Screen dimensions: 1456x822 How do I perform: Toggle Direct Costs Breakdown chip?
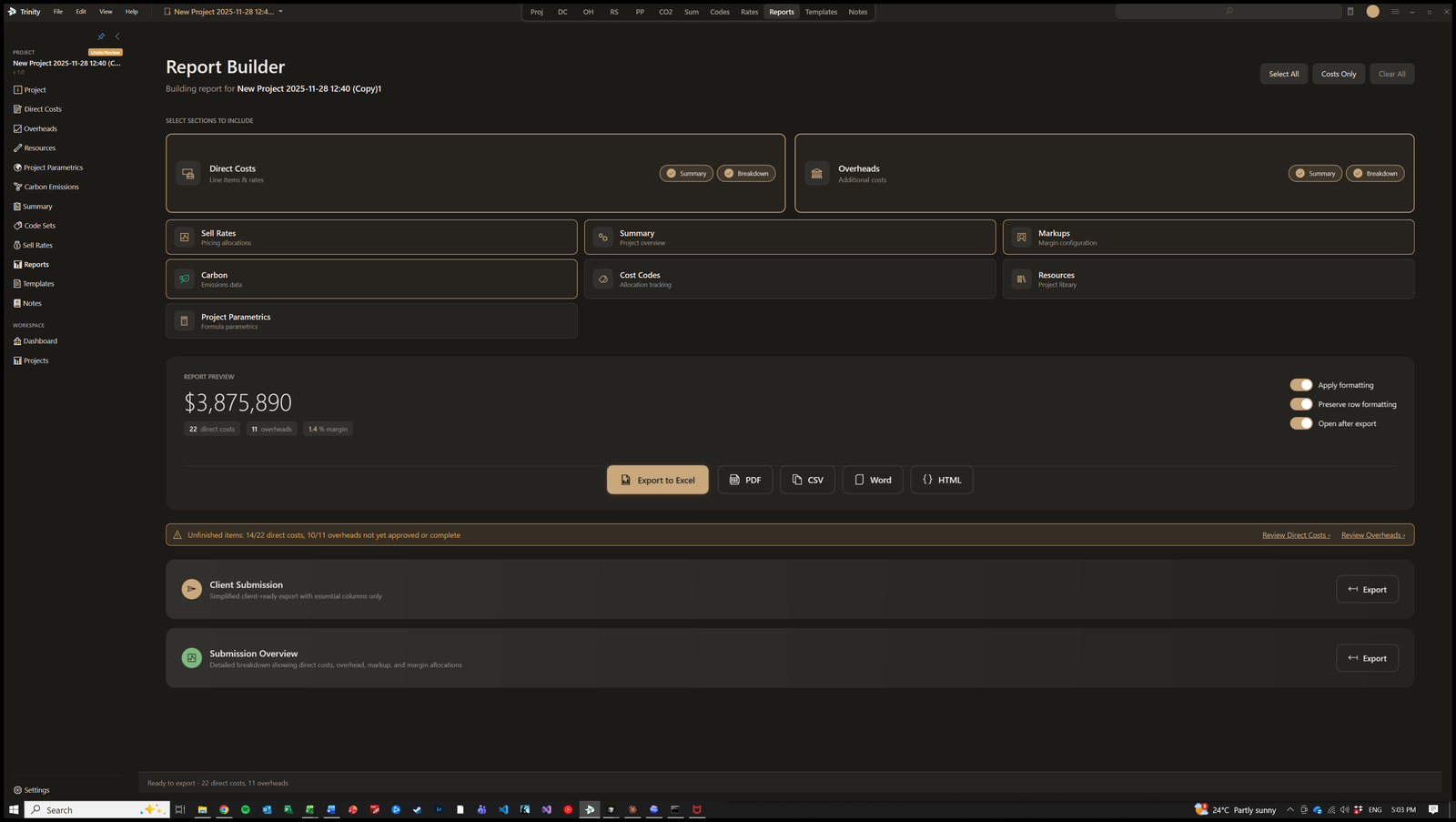tap(746, 173)
